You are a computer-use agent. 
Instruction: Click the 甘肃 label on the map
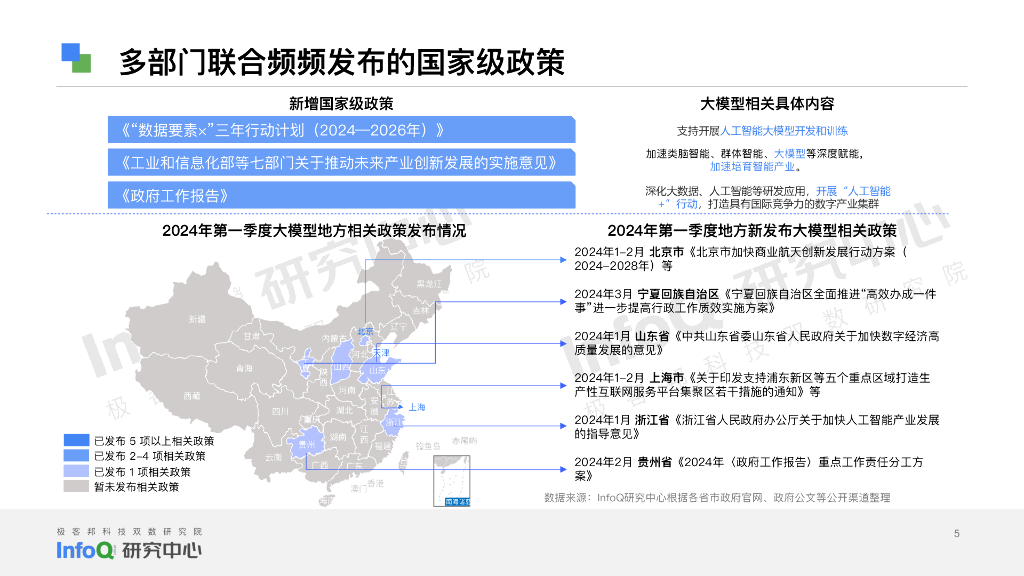pyautogui.click(x=251, y=336)
